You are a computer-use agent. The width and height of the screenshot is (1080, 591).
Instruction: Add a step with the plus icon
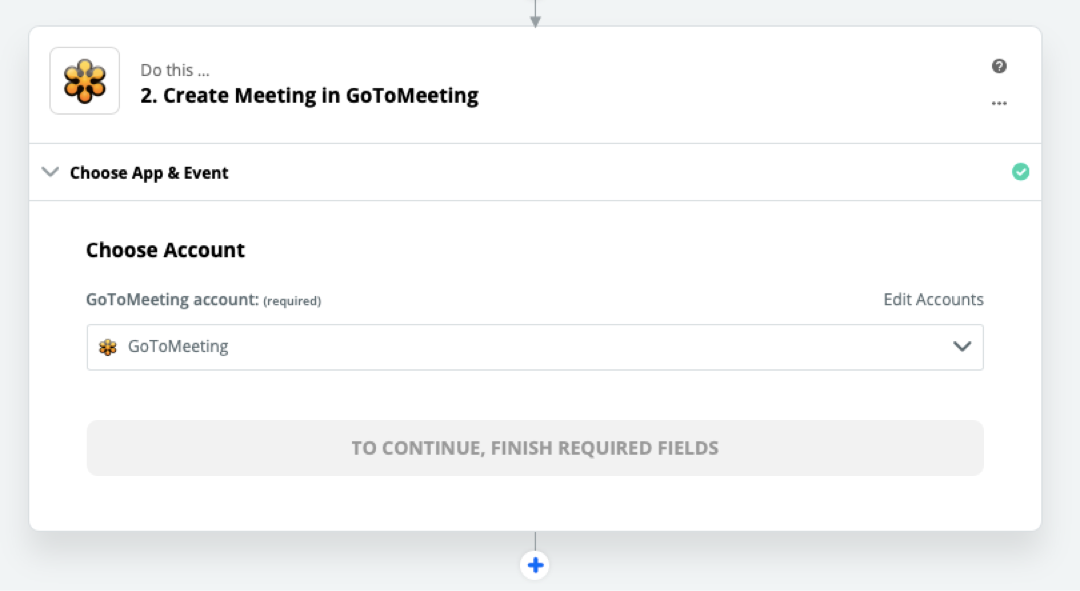click(535, 566)
